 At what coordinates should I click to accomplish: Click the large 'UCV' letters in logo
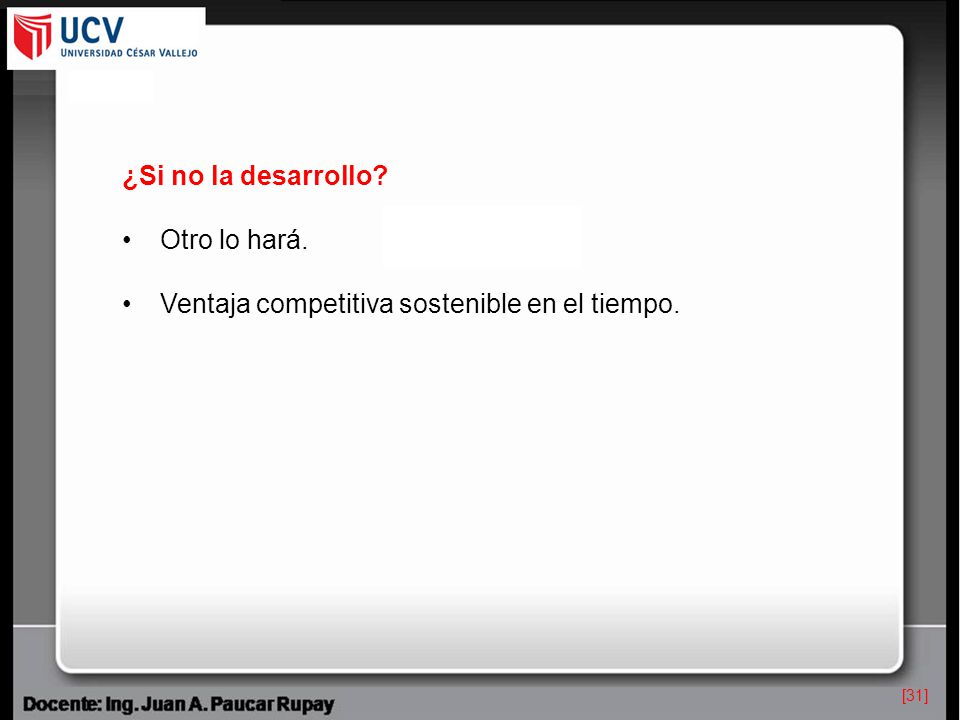click(92, 29)
